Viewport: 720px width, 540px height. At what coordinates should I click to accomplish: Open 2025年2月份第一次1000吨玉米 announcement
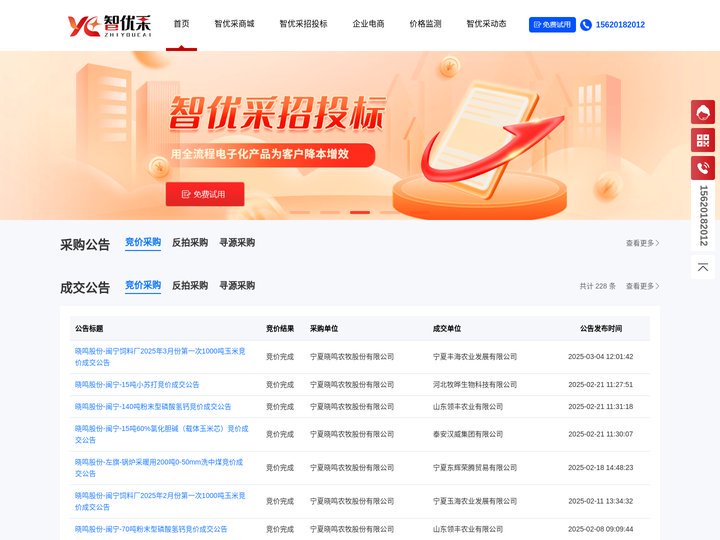(160, 501)
